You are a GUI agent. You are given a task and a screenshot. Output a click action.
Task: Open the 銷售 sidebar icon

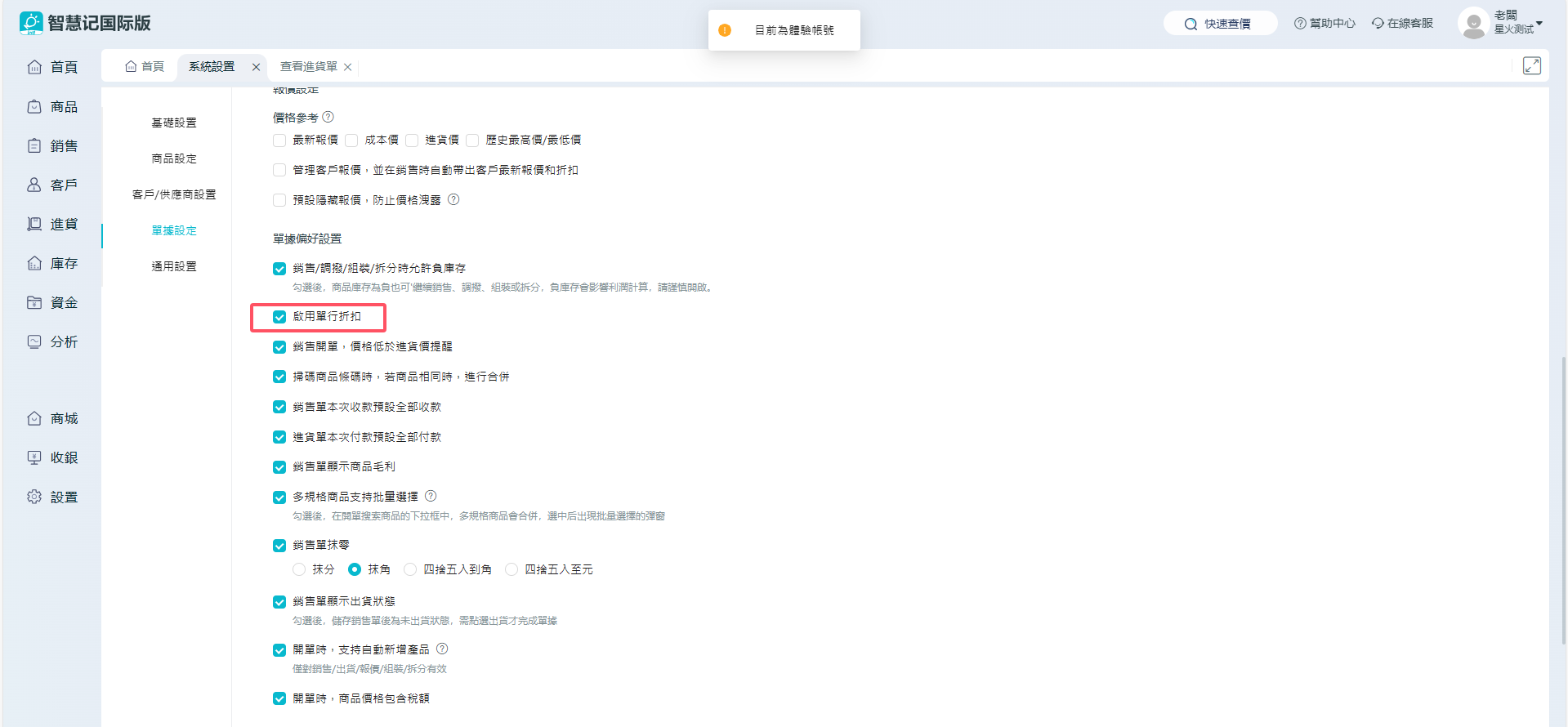click(34, 146)
